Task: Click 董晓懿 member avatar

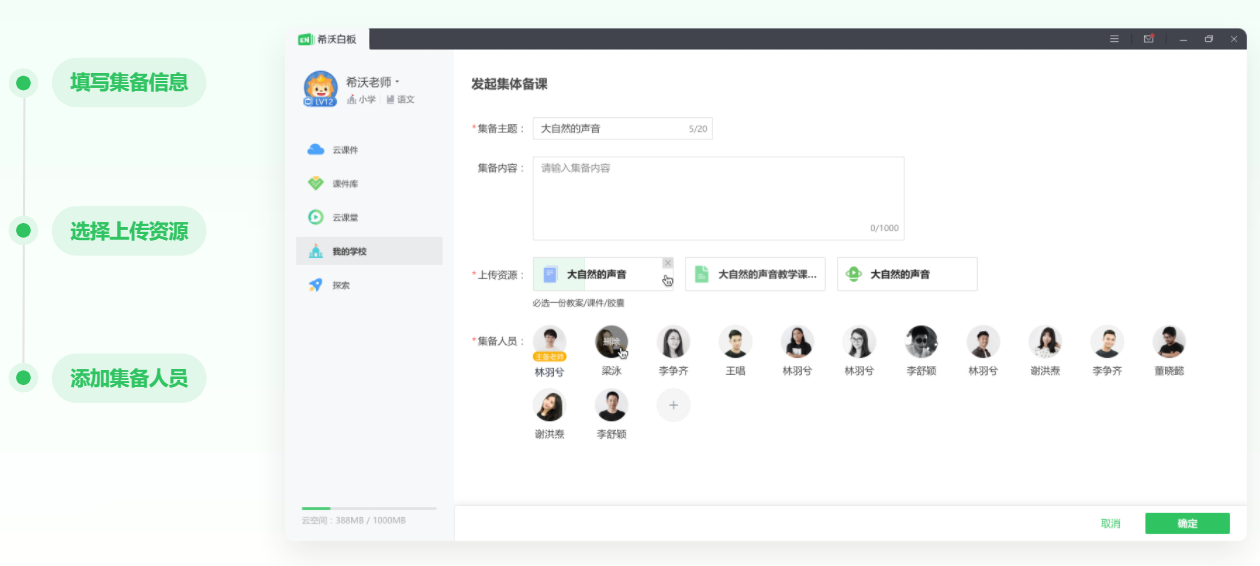Action: [x=1169, y=342]
